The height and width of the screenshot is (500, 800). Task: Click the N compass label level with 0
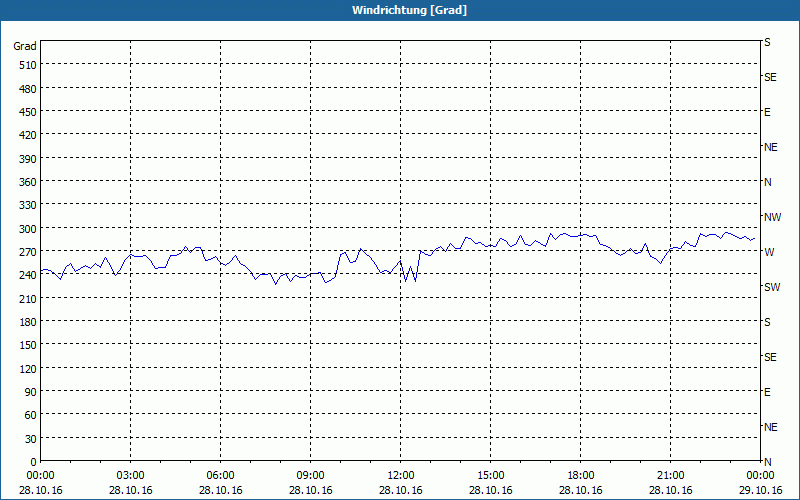(768, 462)
